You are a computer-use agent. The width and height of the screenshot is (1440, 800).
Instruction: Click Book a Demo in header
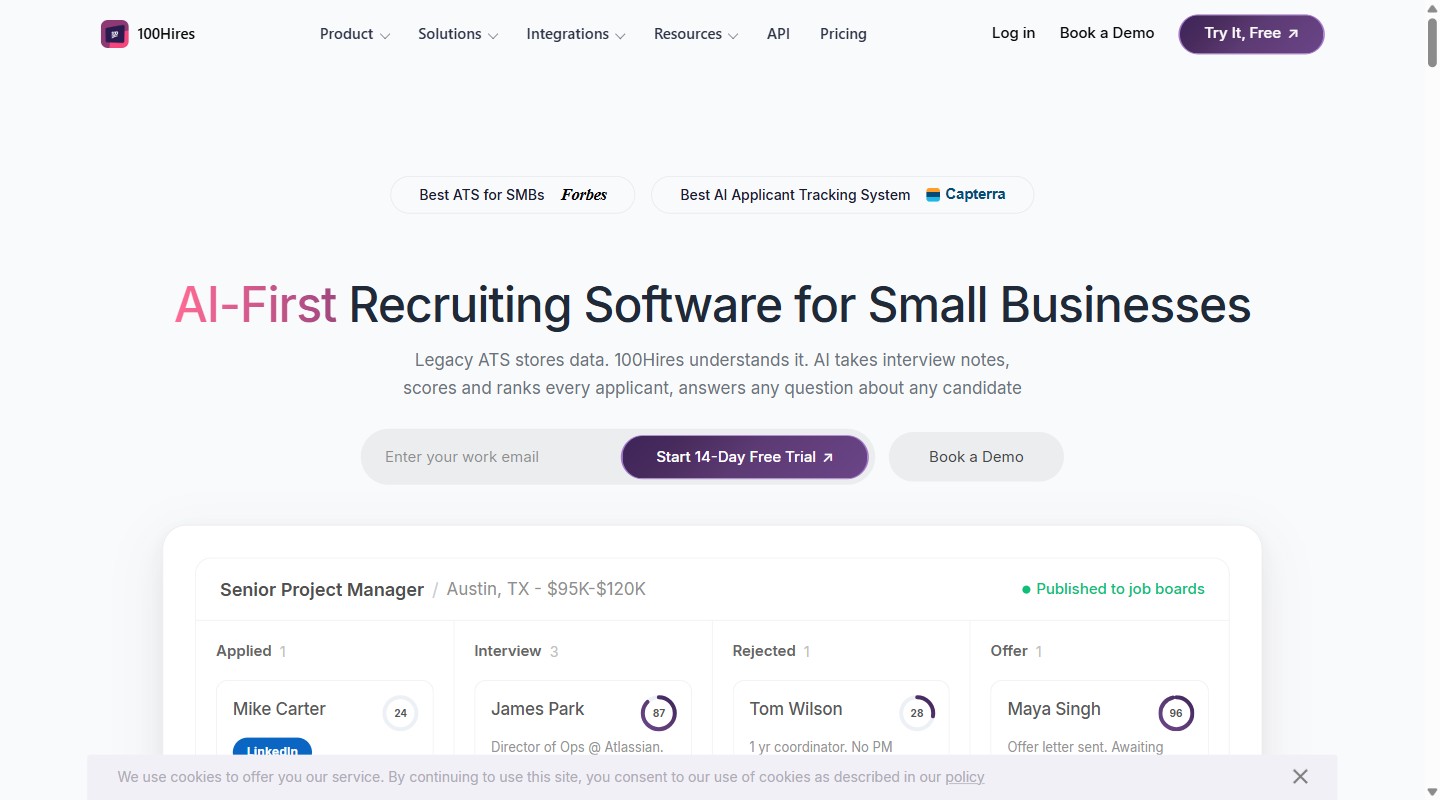click(1107, 33)
